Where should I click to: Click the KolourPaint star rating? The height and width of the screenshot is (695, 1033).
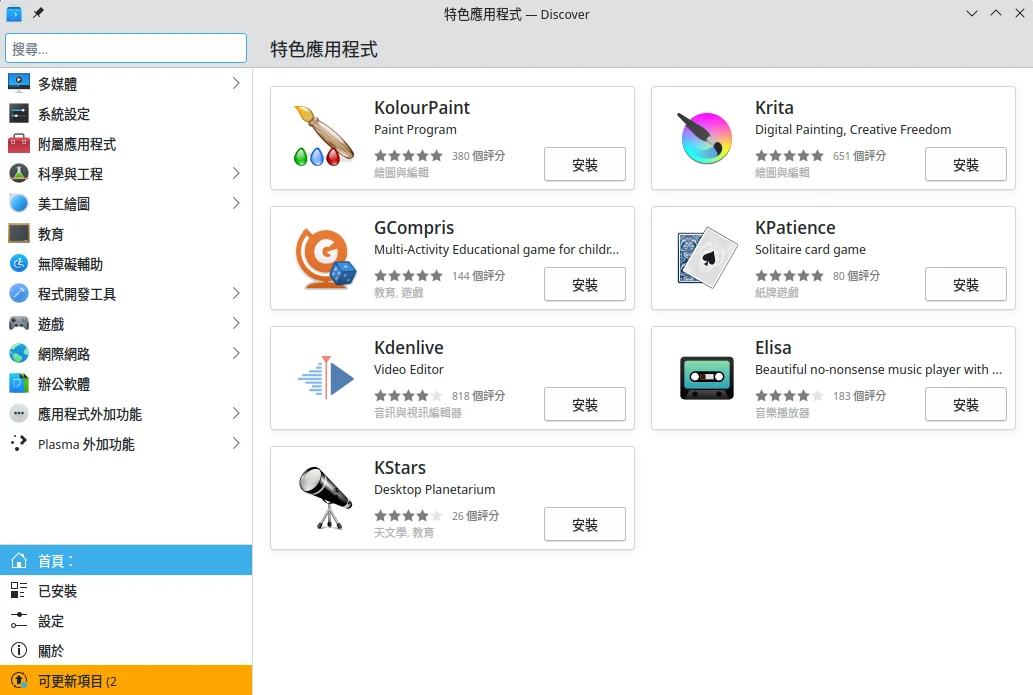[x=408, y=155]
